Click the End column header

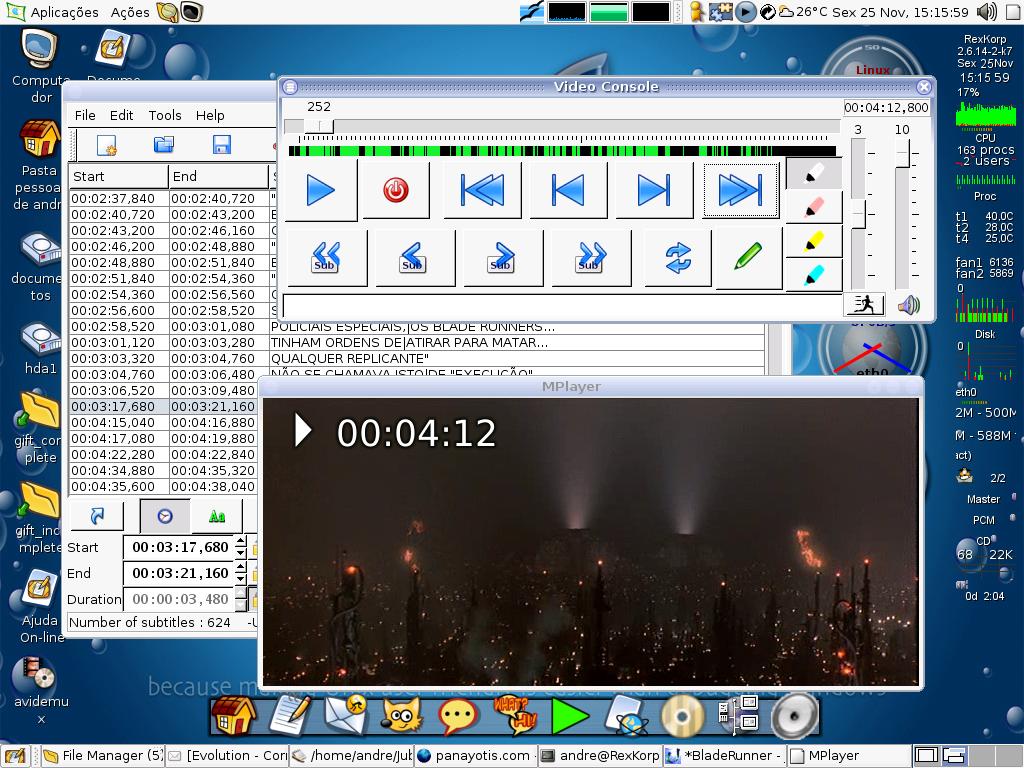pyautogui.click(x=218, y=176)
